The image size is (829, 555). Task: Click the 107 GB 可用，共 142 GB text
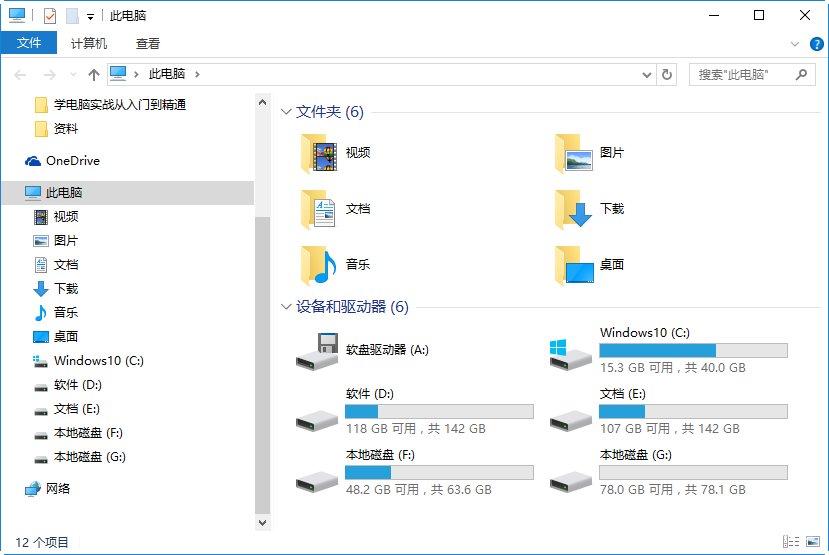[x=669, y=429]
